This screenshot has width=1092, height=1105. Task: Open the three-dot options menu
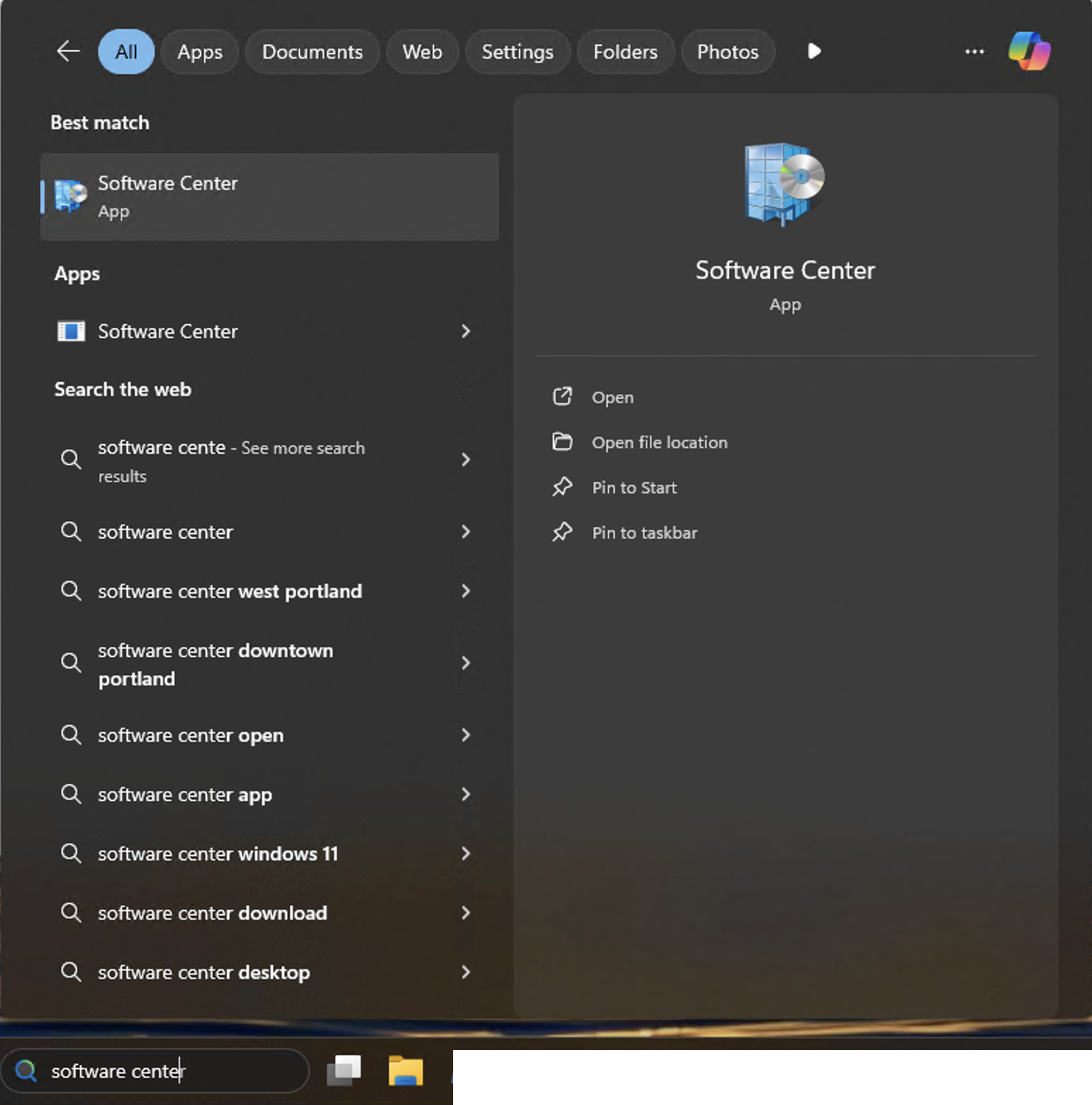click(x=974, y=52)
